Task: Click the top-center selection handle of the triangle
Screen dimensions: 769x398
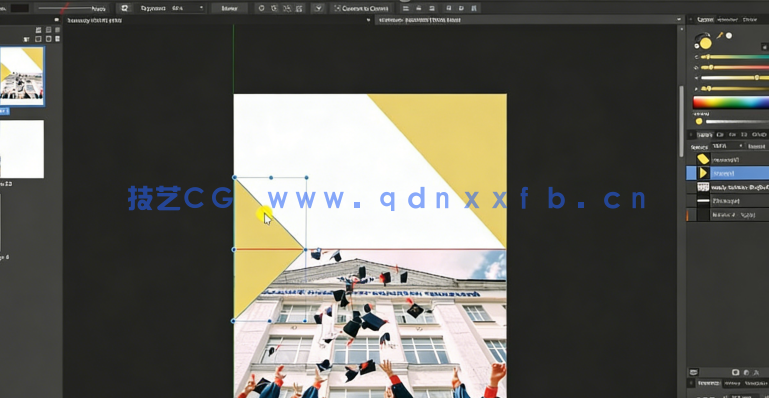Action: click(271, 177)
